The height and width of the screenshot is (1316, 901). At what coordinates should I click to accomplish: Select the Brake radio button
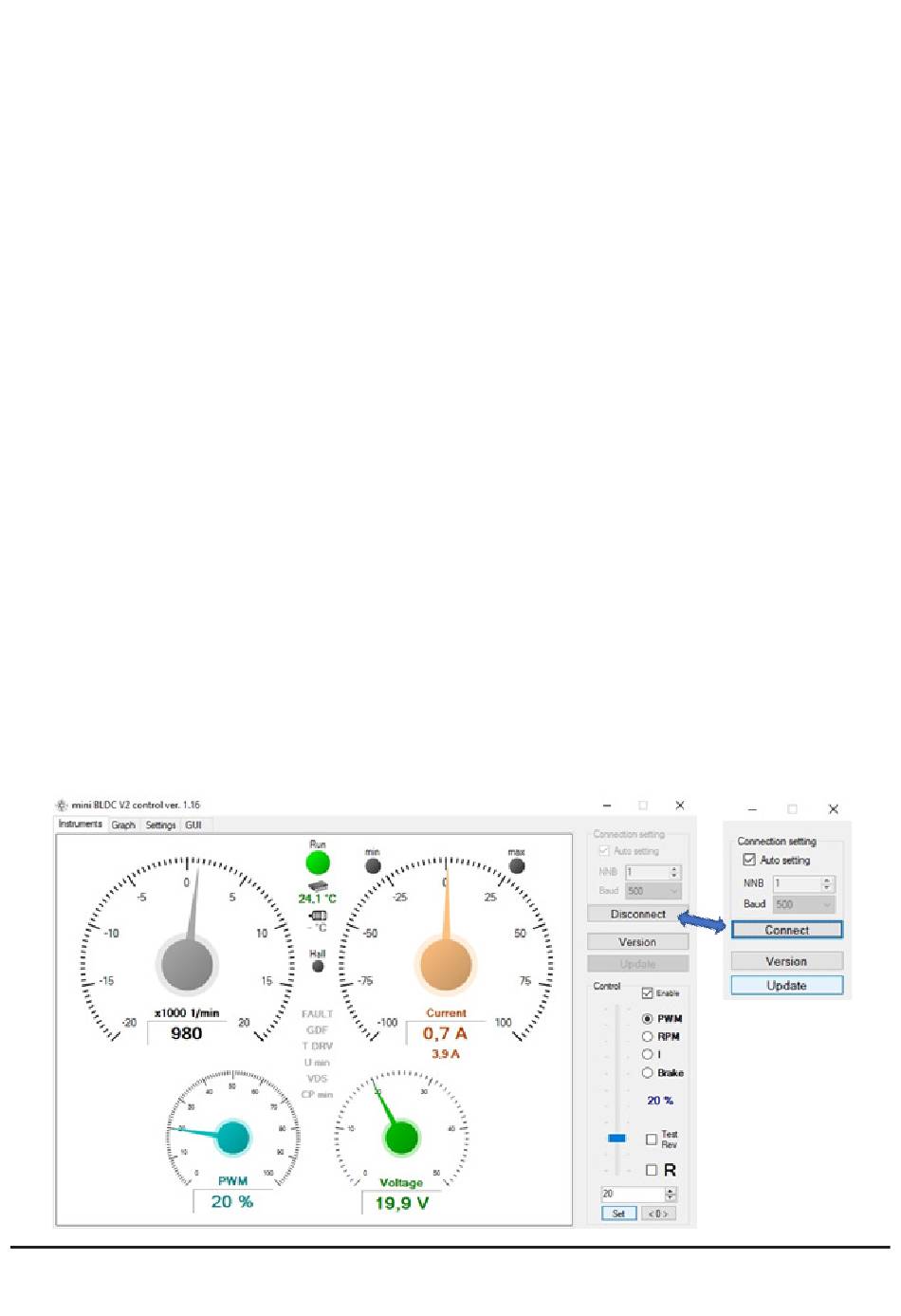[x=648, y=1073]
